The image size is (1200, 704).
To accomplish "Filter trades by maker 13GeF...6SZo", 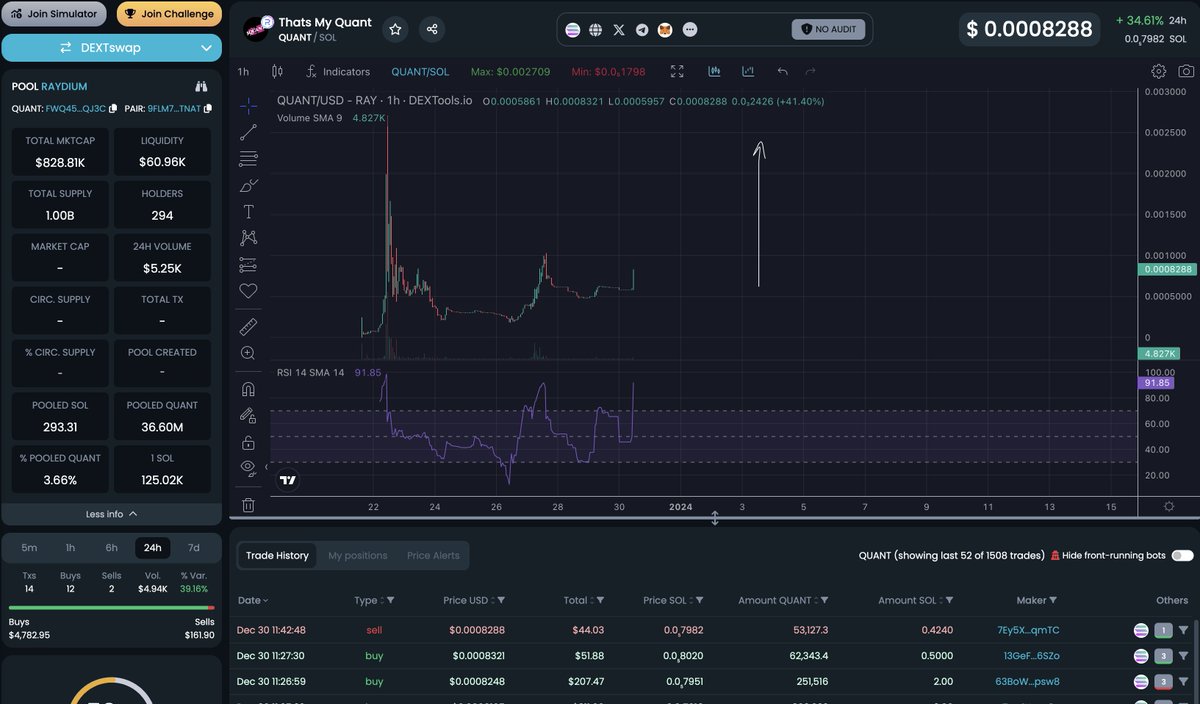I will 1183,656.
